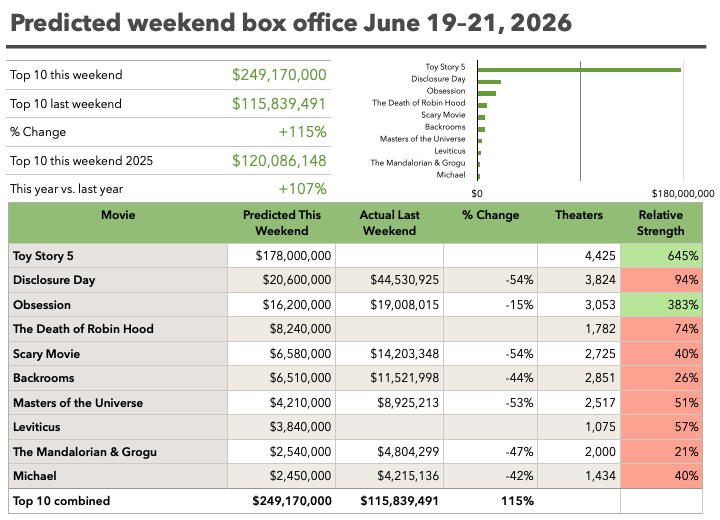Viewport: 720px width, 520px height.
Task: Select the 'Top 10 last weekend' value $115,839,491 in summary
Action: 279,104
